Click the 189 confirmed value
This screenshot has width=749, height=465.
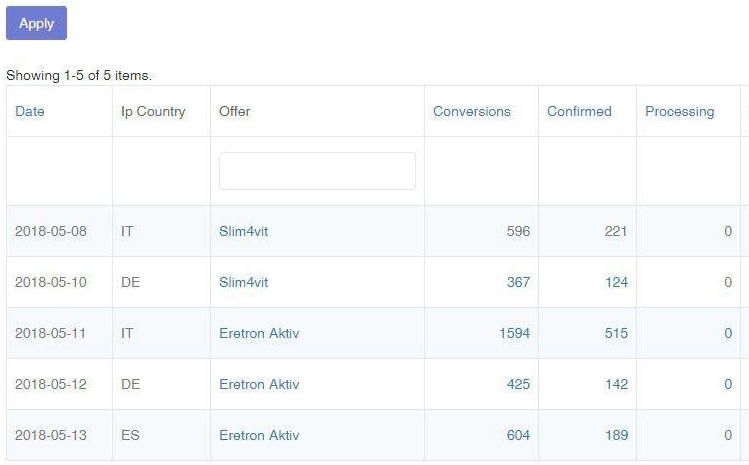pyautogui.click(x=616, y=435)
